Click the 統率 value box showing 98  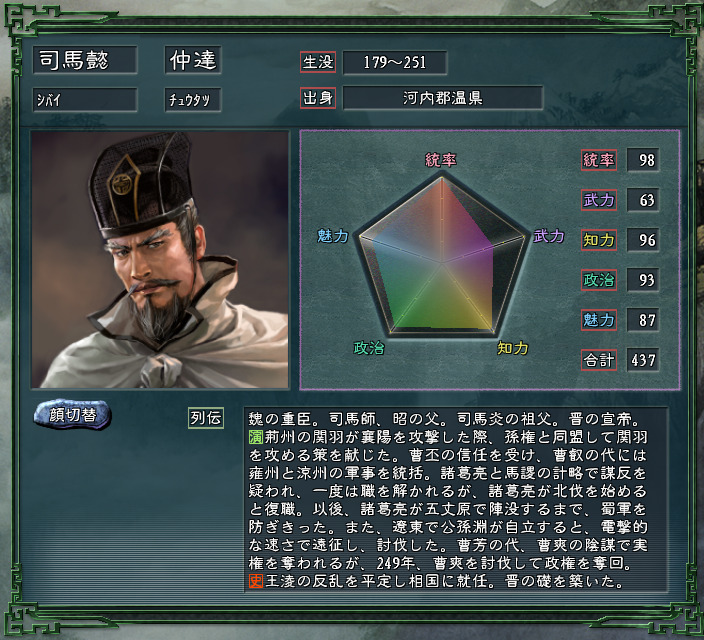coord(643,160)
